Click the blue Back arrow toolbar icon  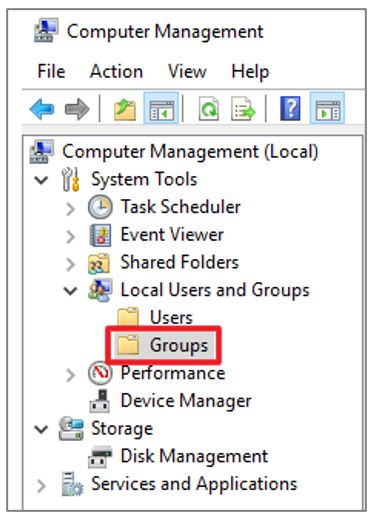[x=42, y=109]
